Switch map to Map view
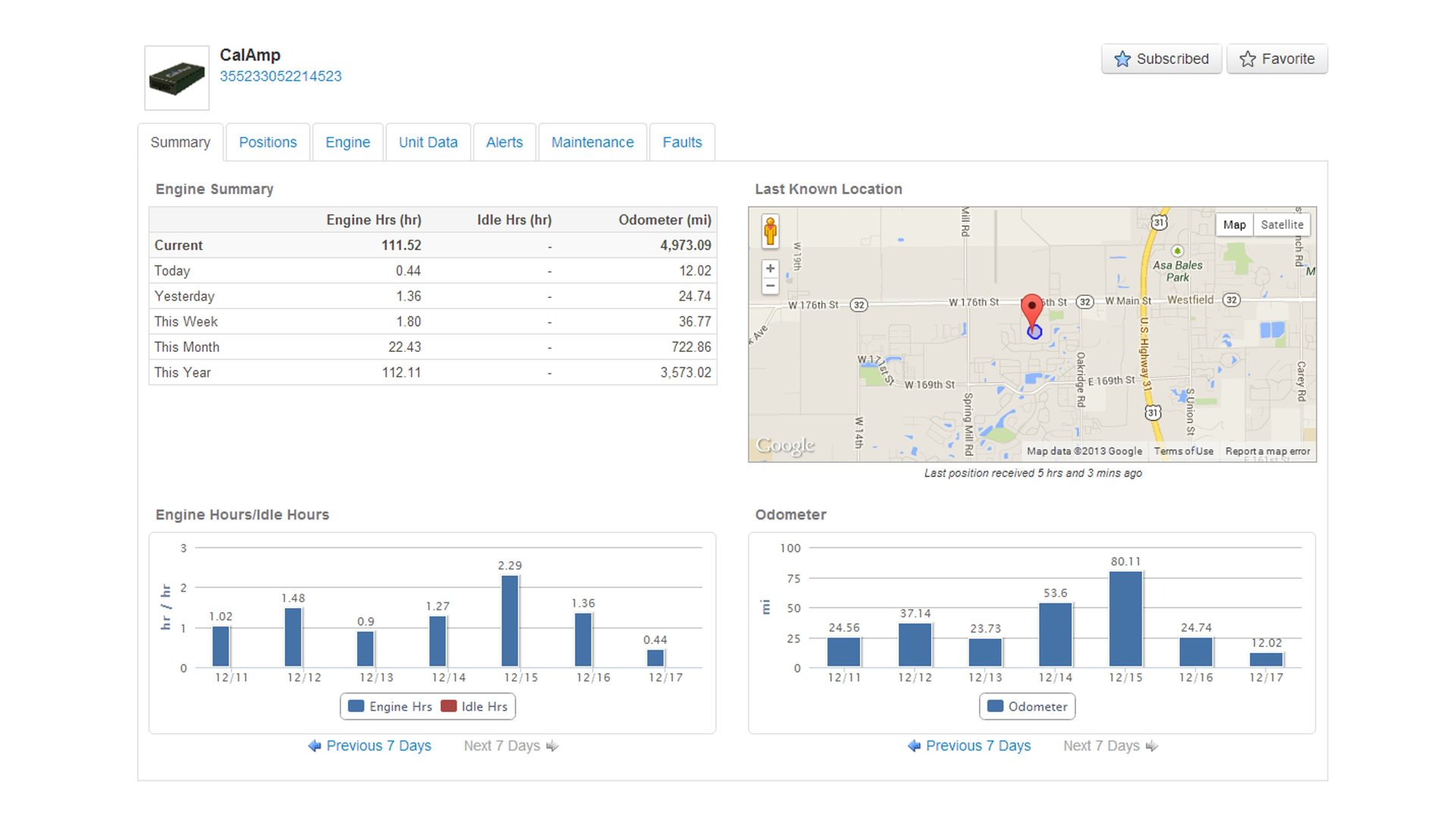Viewport: 1456px width, 819px height. pos(1235,224)
